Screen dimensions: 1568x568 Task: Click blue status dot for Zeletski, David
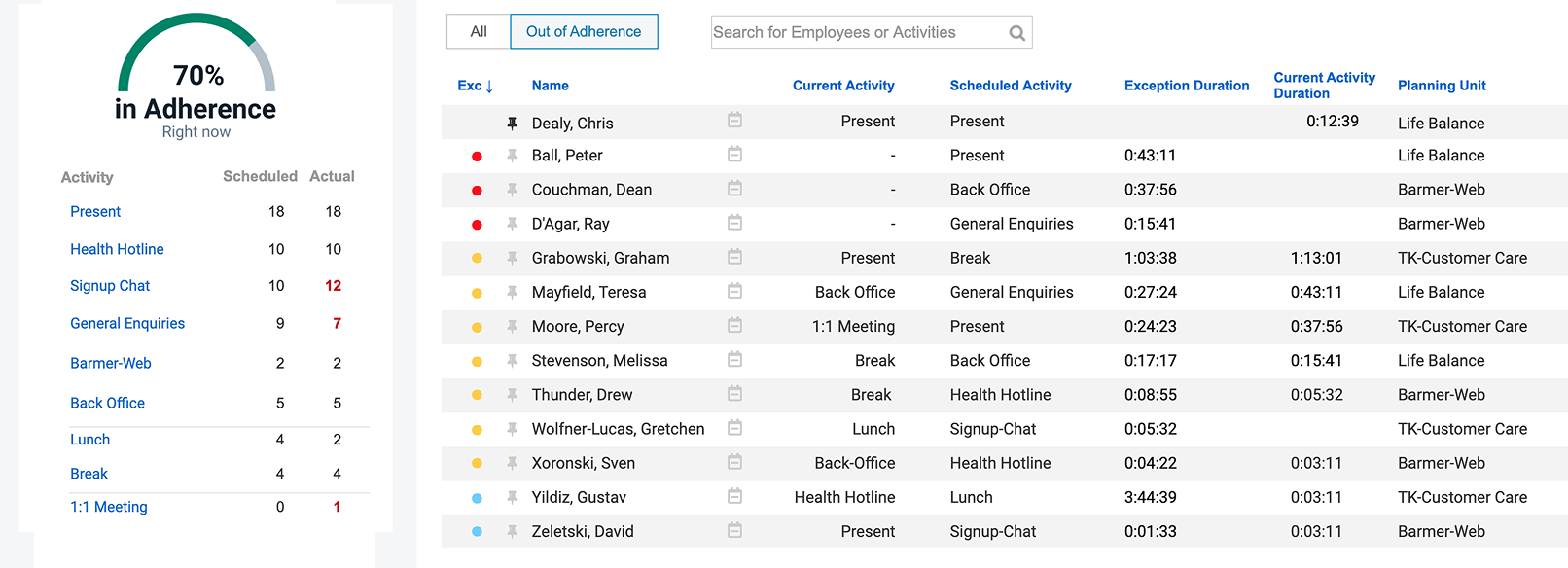(x=477, y=532)
